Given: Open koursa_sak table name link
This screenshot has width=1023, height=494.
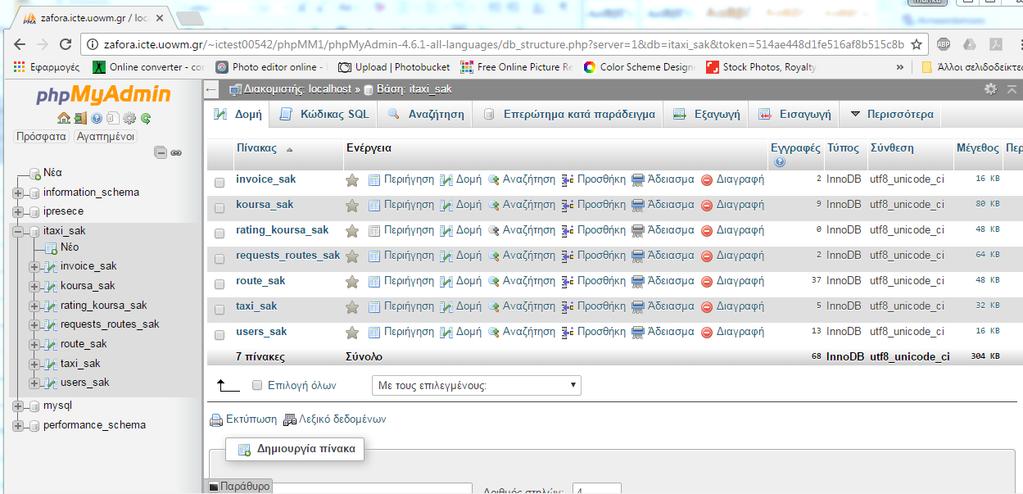Looking at the screenshot, I should click(x=264, y=204).
